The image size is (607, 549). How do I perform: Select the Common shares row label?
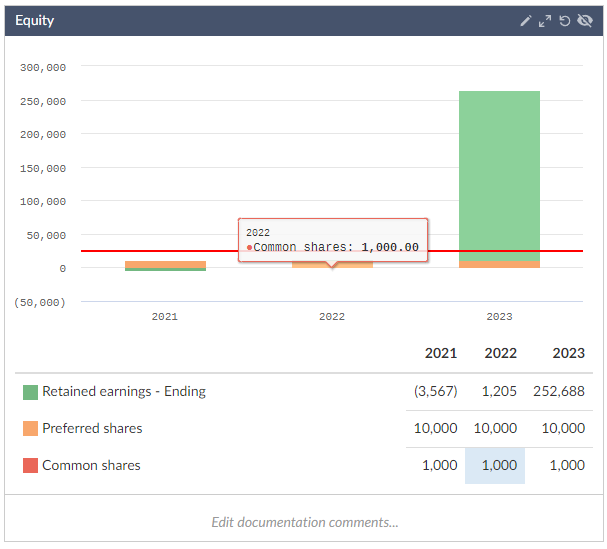pos(91,466)
